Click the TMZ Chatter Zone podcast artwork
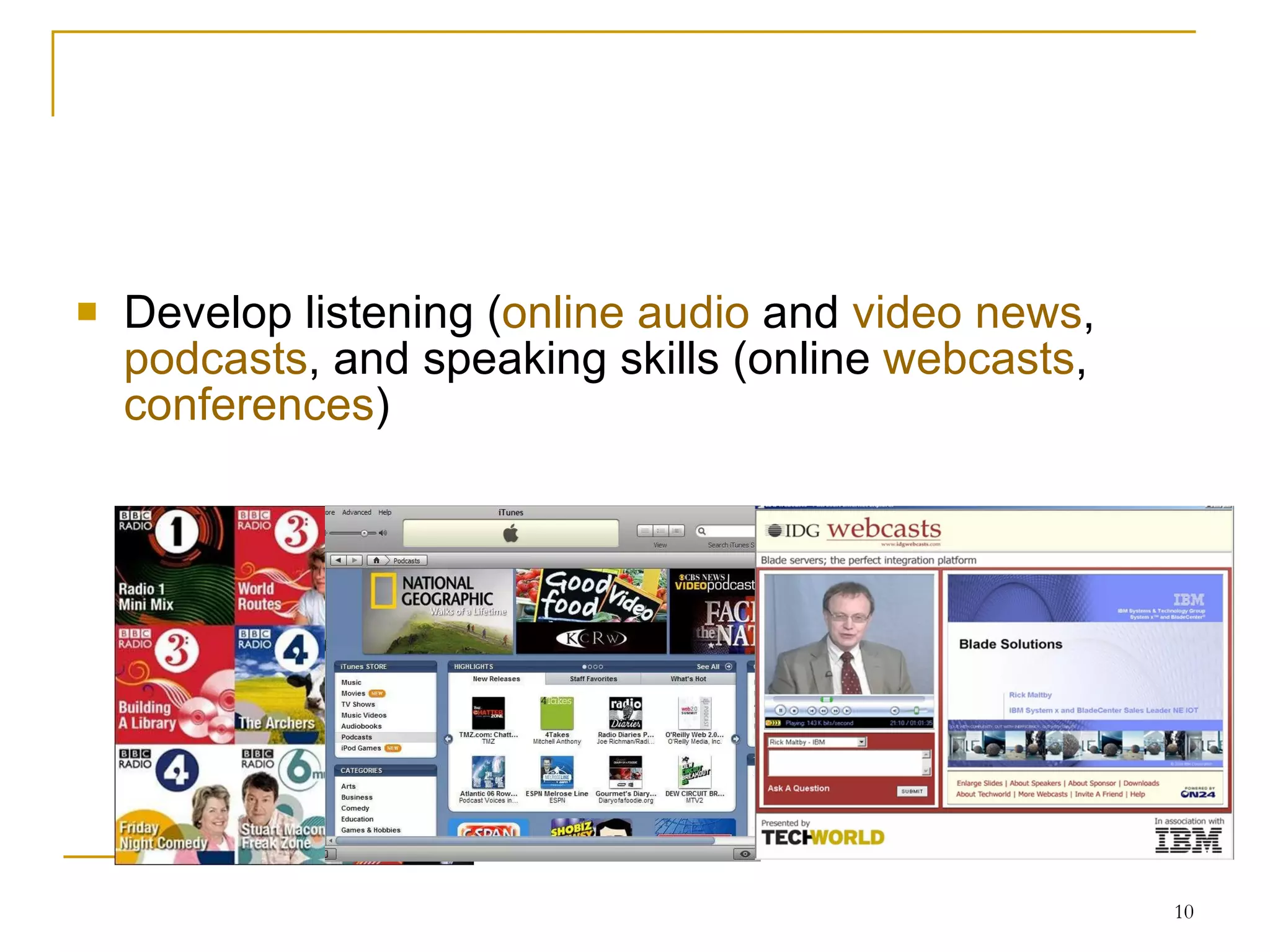Screen dimensions: 1270x952 (488, 713)
